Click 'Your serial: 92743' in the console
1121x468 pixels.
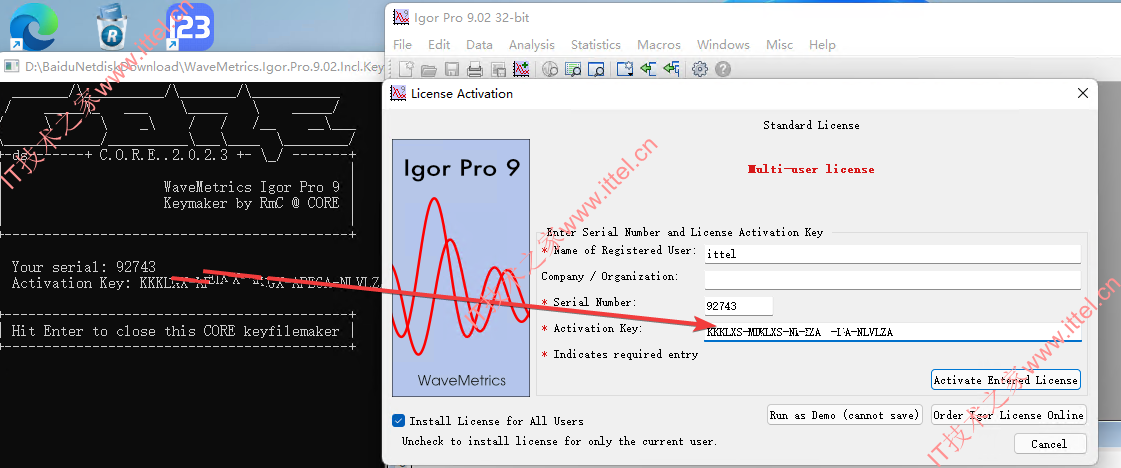[84, 267]
